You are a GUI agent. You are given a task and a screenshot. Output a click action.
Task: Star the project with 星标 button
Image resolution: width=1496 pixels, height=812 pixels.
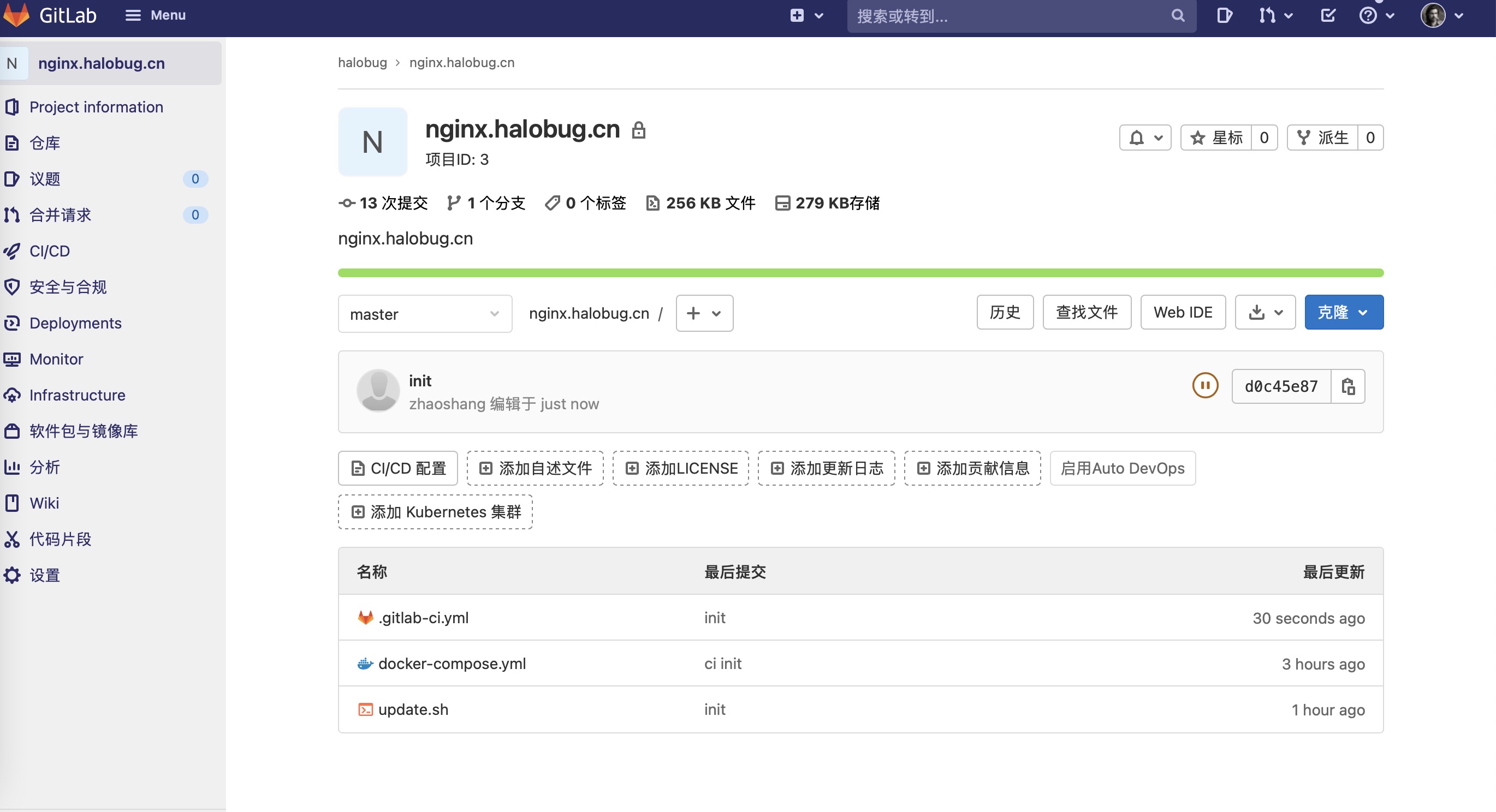[1216, 138]
